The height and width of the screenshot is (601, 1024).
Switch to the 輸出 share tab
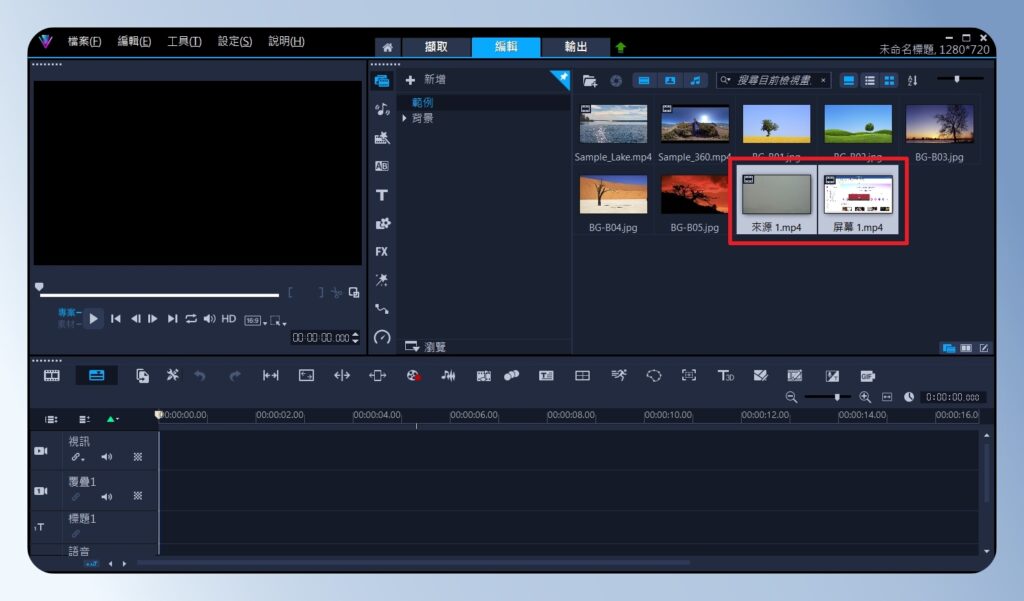pos(575,46)
